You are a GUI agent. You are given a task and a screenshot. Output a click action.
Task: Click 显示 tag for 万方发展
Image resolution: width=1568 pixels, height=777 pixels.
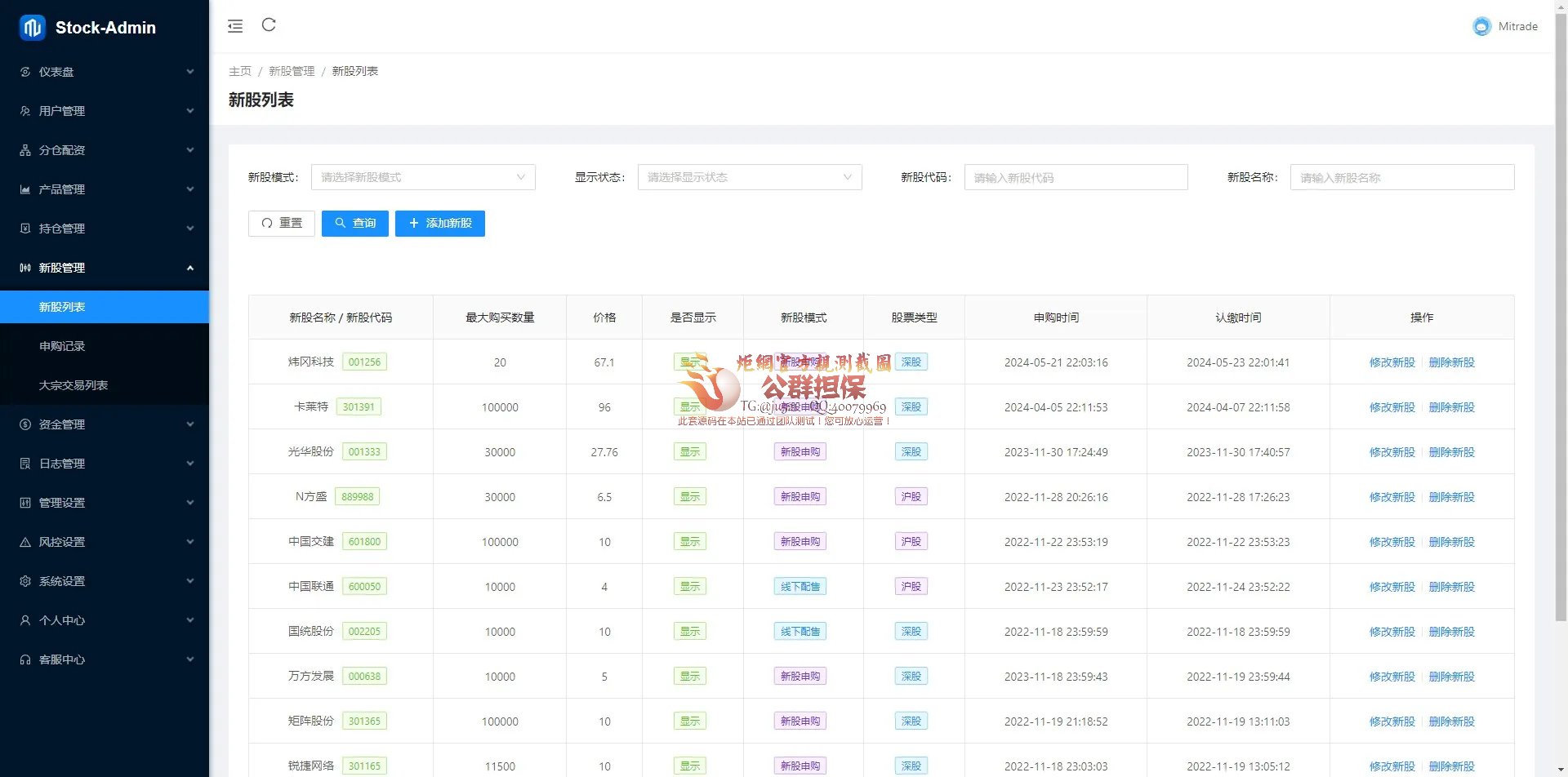[690, 677]
